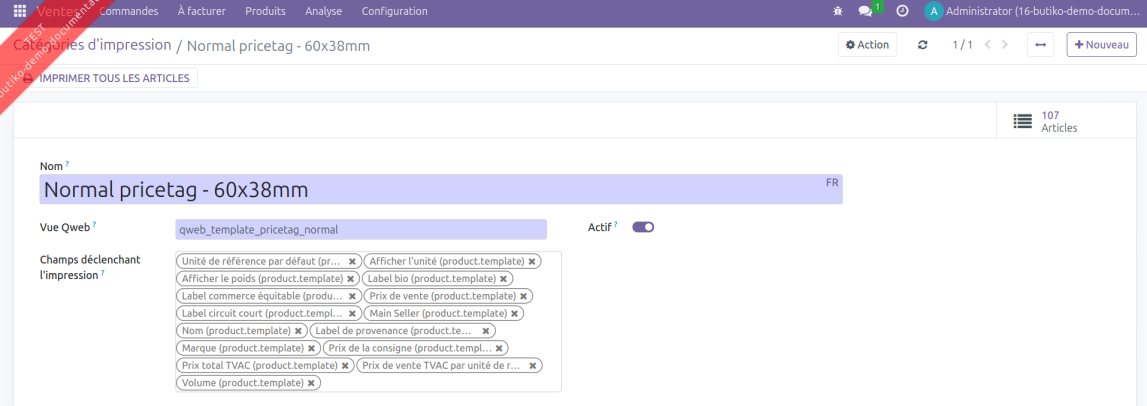
Task: Open the apps grid menu icon
Action: coord(20,11)
